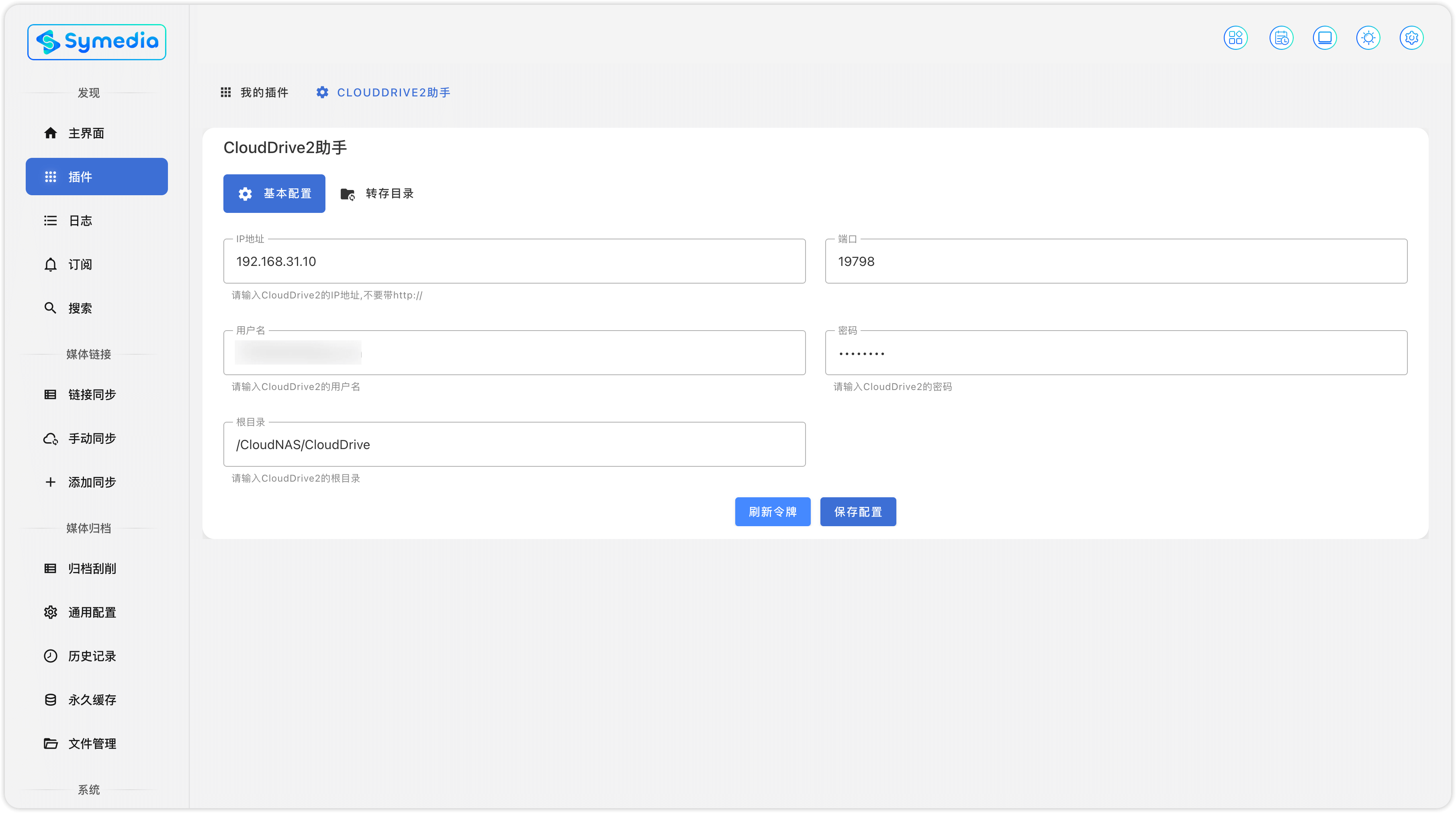This screenshot has width=1456, height=813.
Task: Switch to 转存目录 tab
Action: pyautogui.click(x=378, y=194)
